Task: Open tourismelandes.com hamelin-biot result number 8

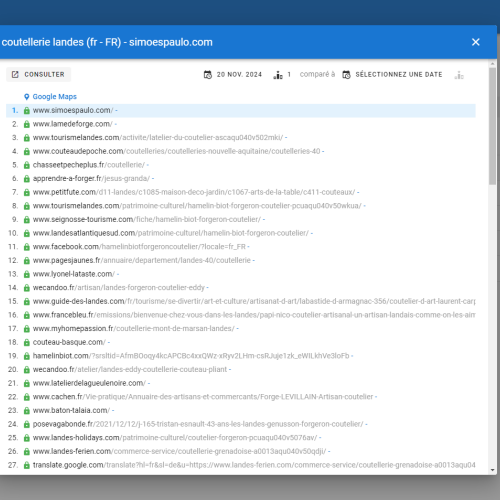Action: click(197, 206)
